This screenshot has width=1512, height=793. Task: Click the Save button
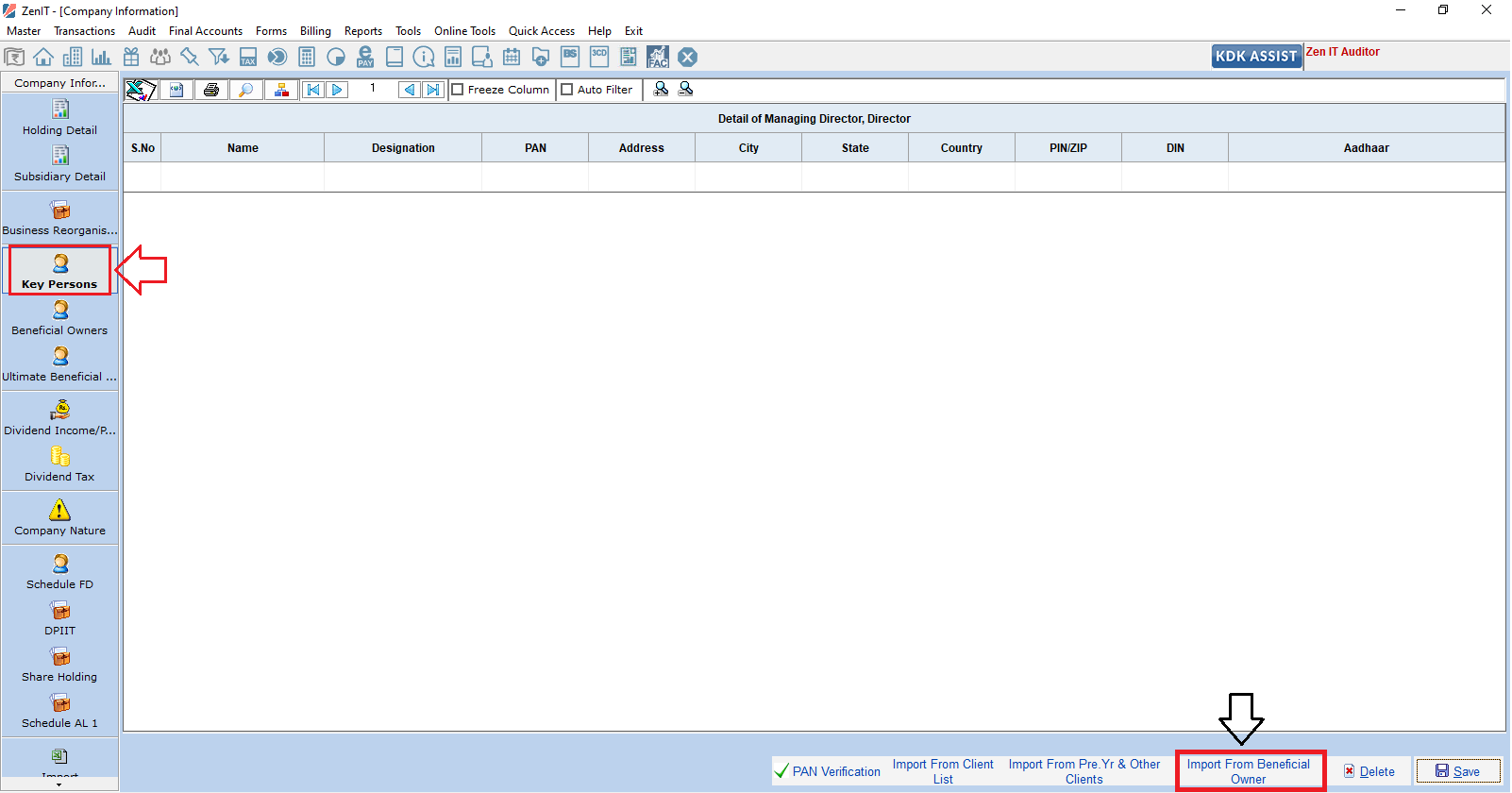pyautogui.click(x=1458, y=771)
